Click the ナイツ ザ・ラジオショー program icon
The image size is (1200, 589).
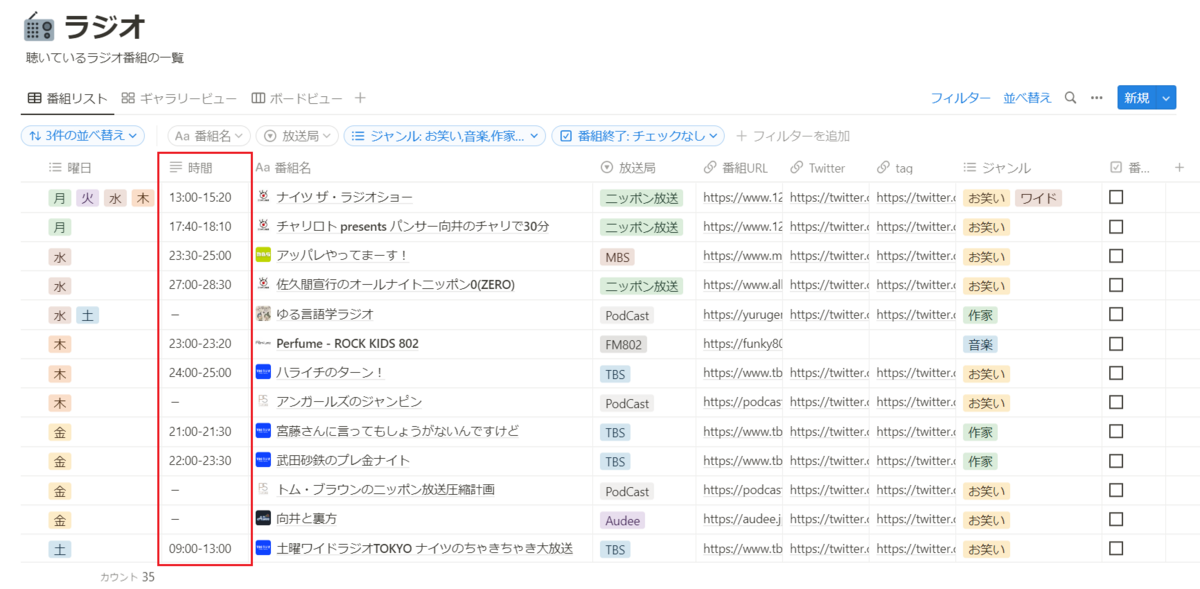[263, 197]
